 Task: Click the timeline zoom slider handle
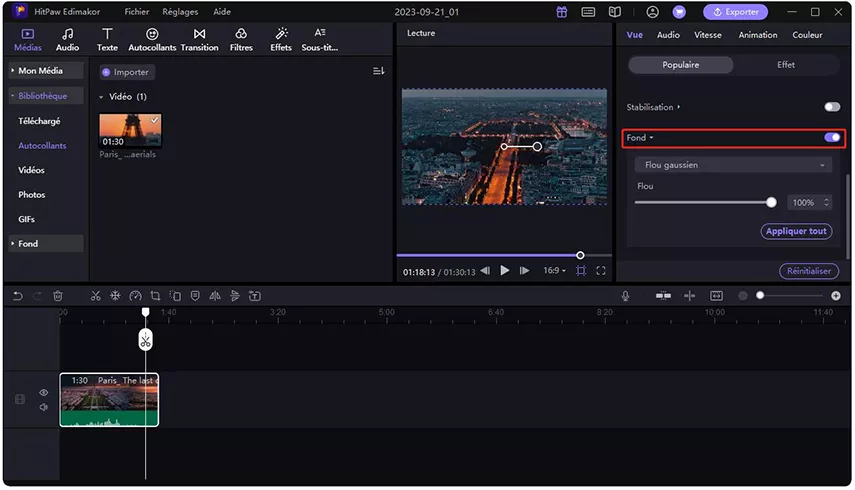point(760,295)
